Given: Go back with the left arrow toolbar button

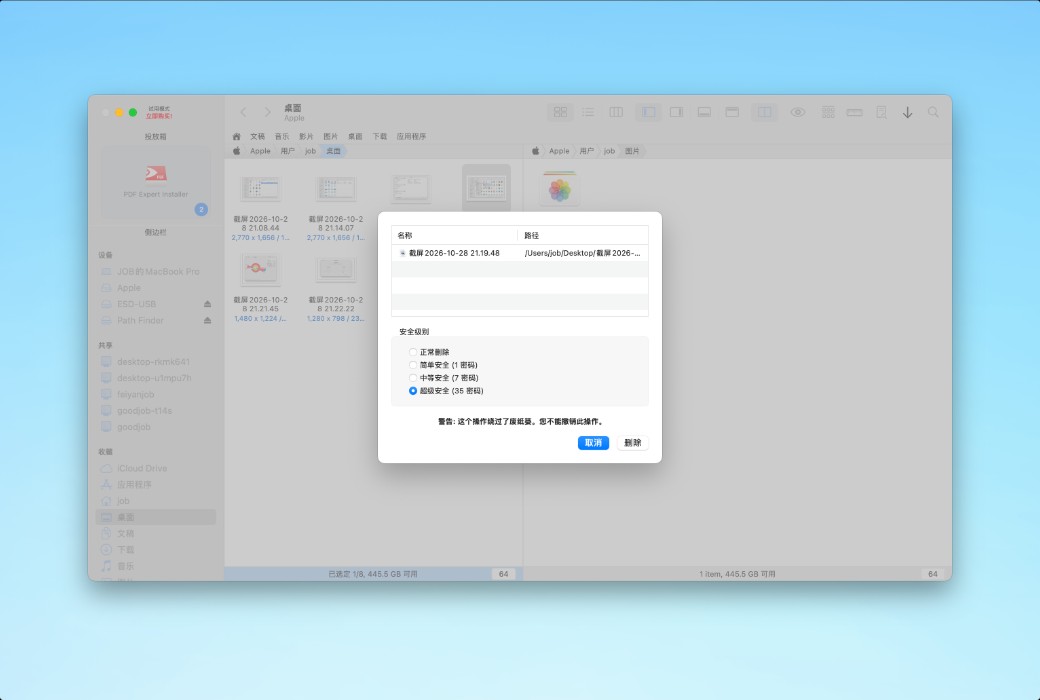Looking at the screenshot, I should point(243,112).
